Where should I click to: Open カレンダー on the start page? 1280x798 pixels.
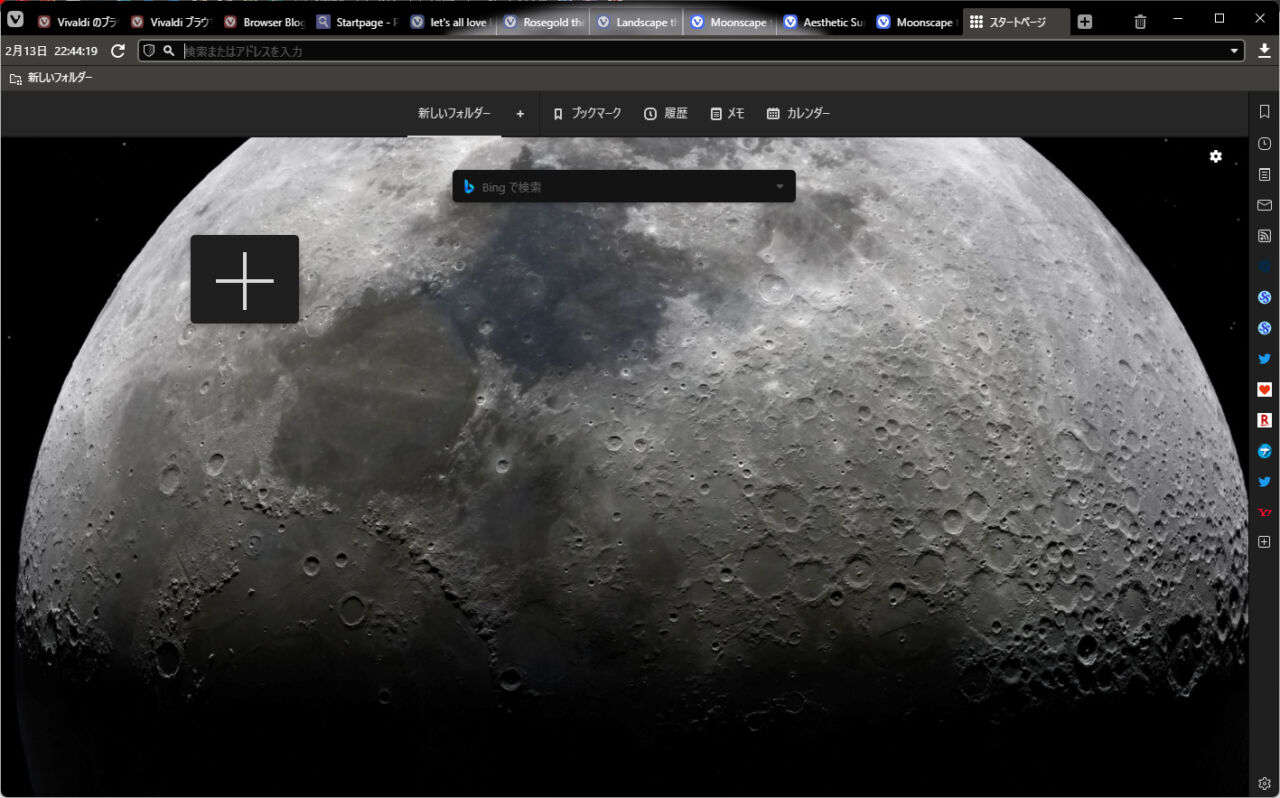tap(798, 114)
